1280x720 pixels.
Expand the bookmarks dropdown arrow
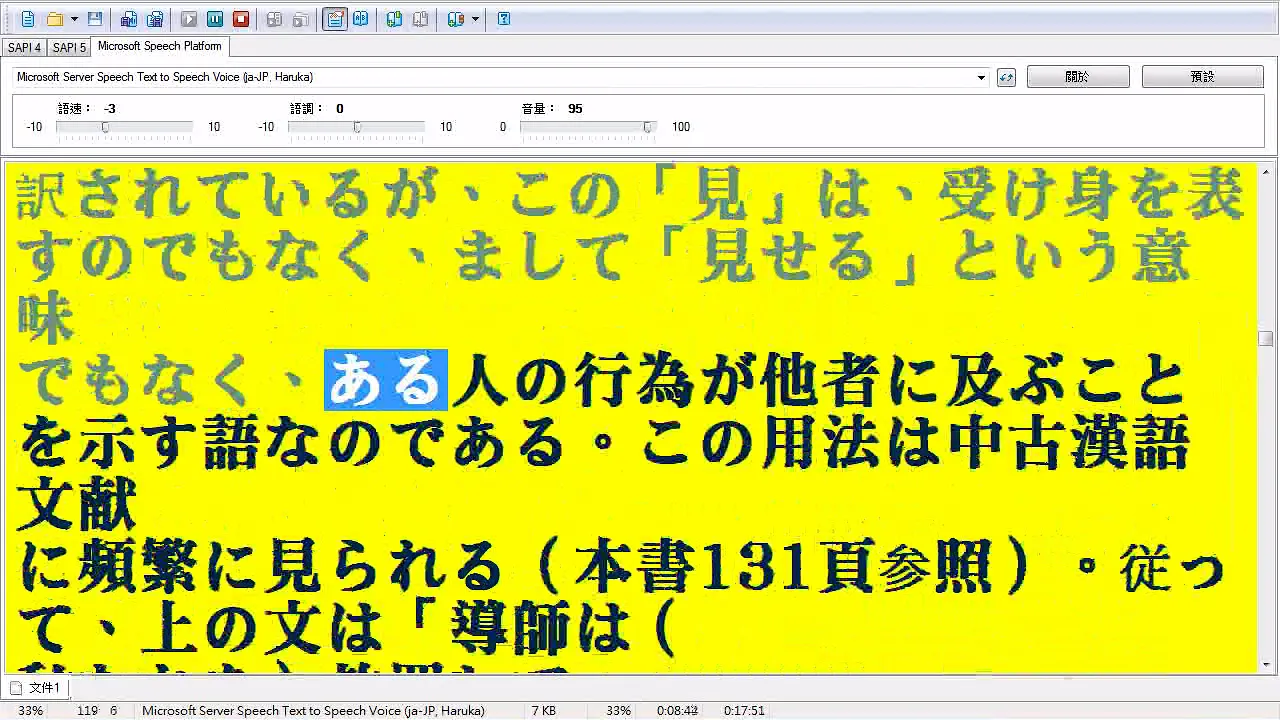pos(475,19)
